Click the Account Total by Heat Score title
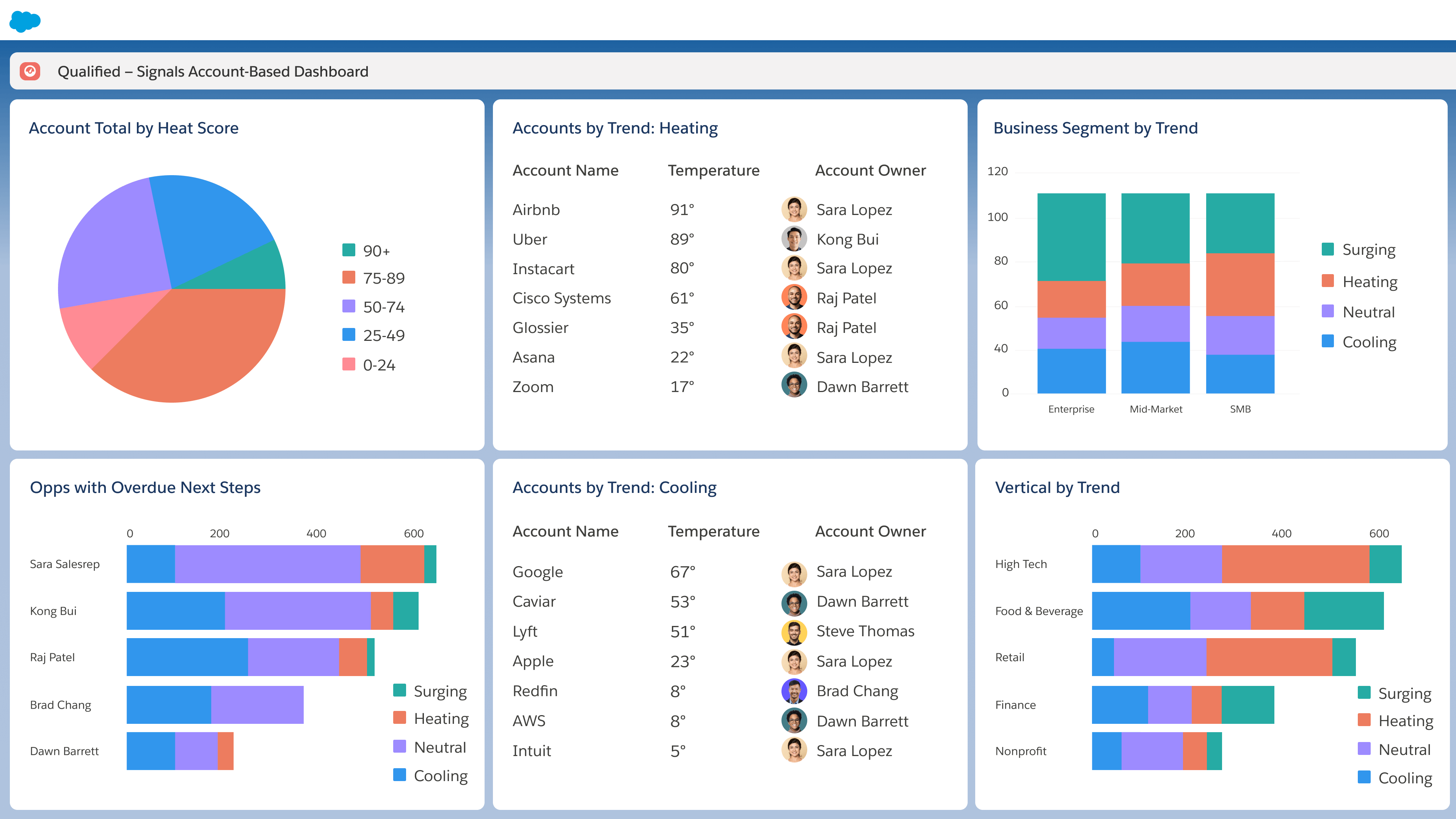This screenshot has width=1456, height=819. point(133,128)
